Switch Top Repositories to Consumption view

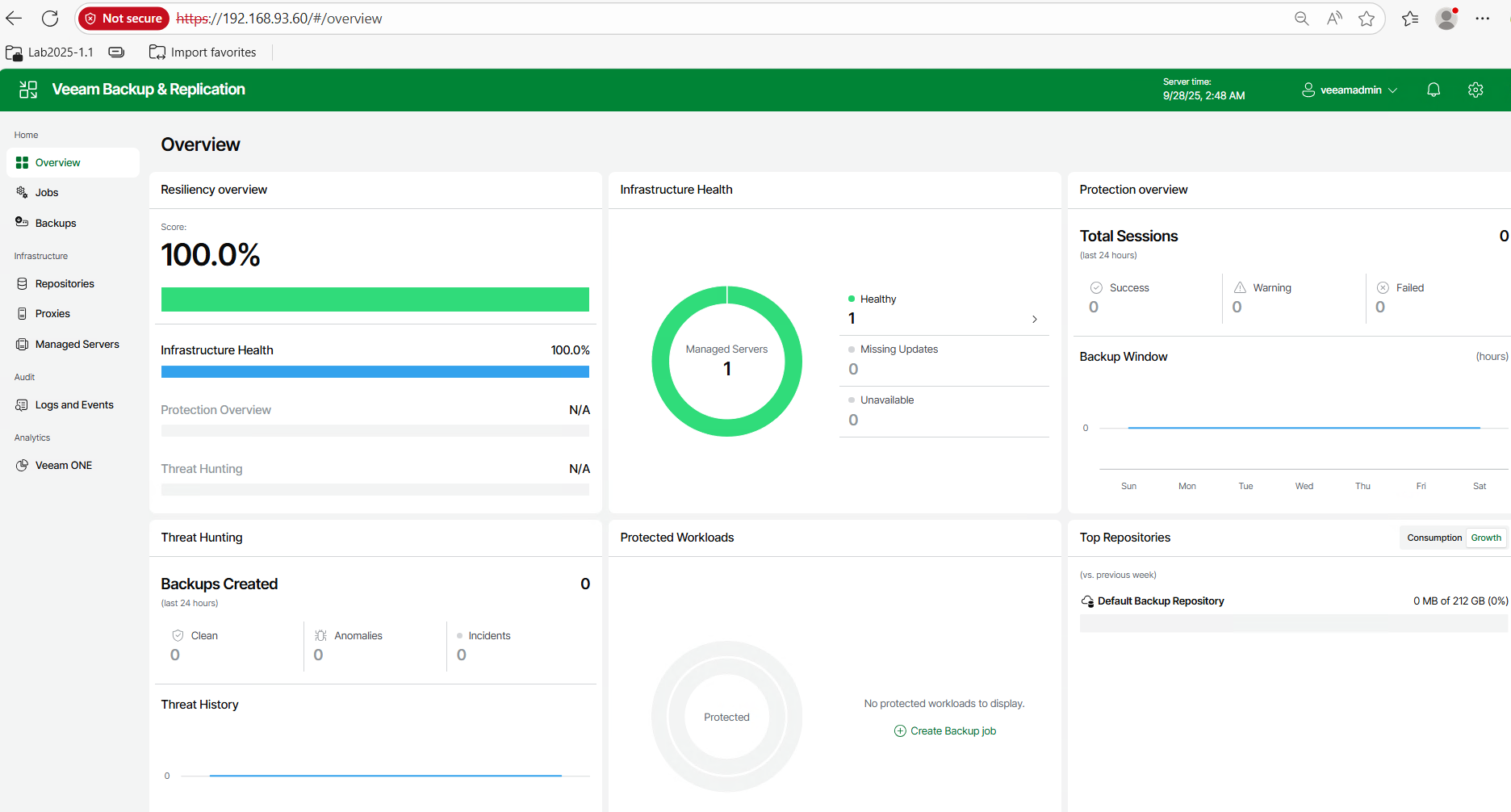point(1434,538)
